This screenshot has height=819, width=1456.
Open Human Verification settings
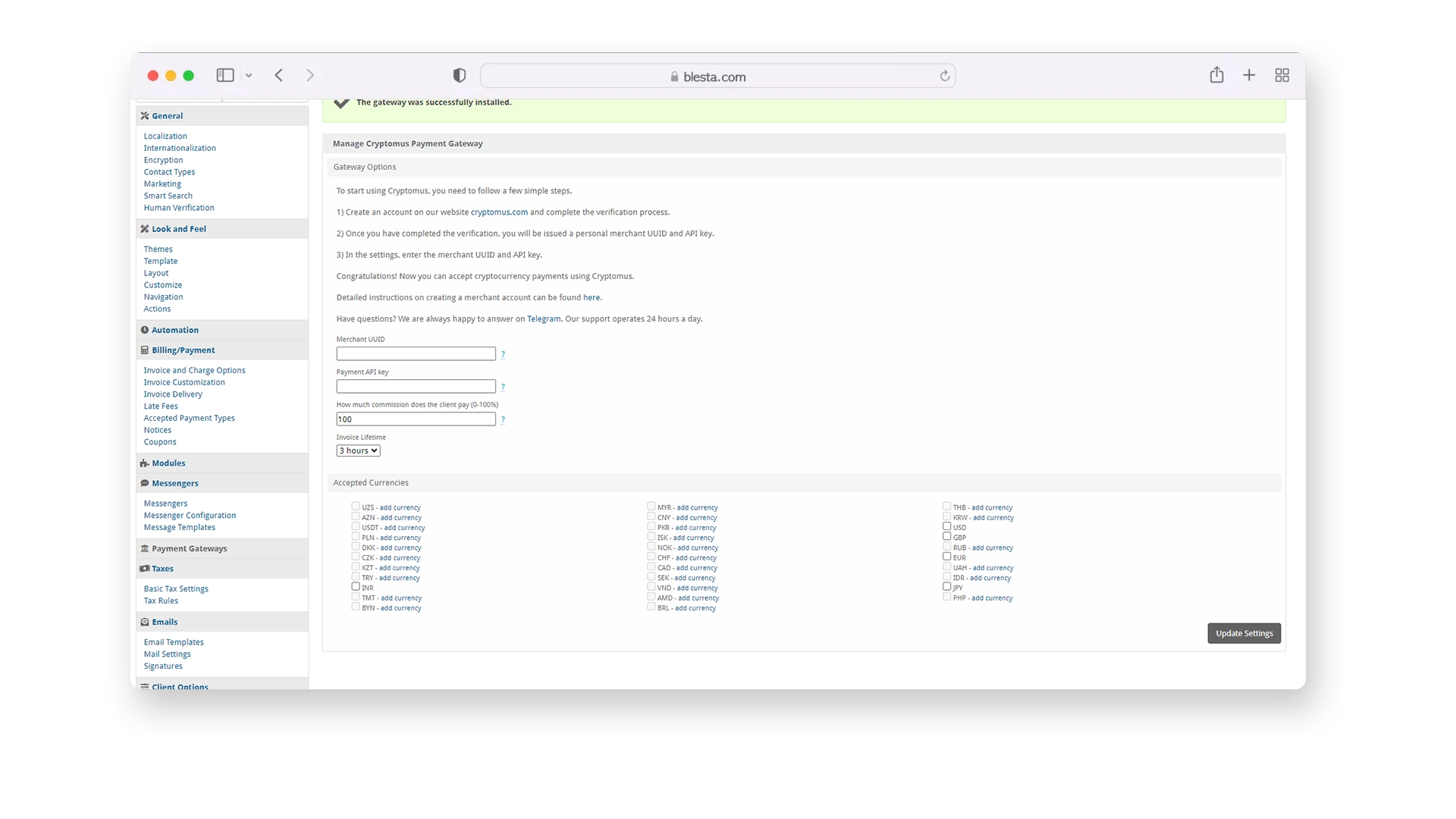(179, 208)
